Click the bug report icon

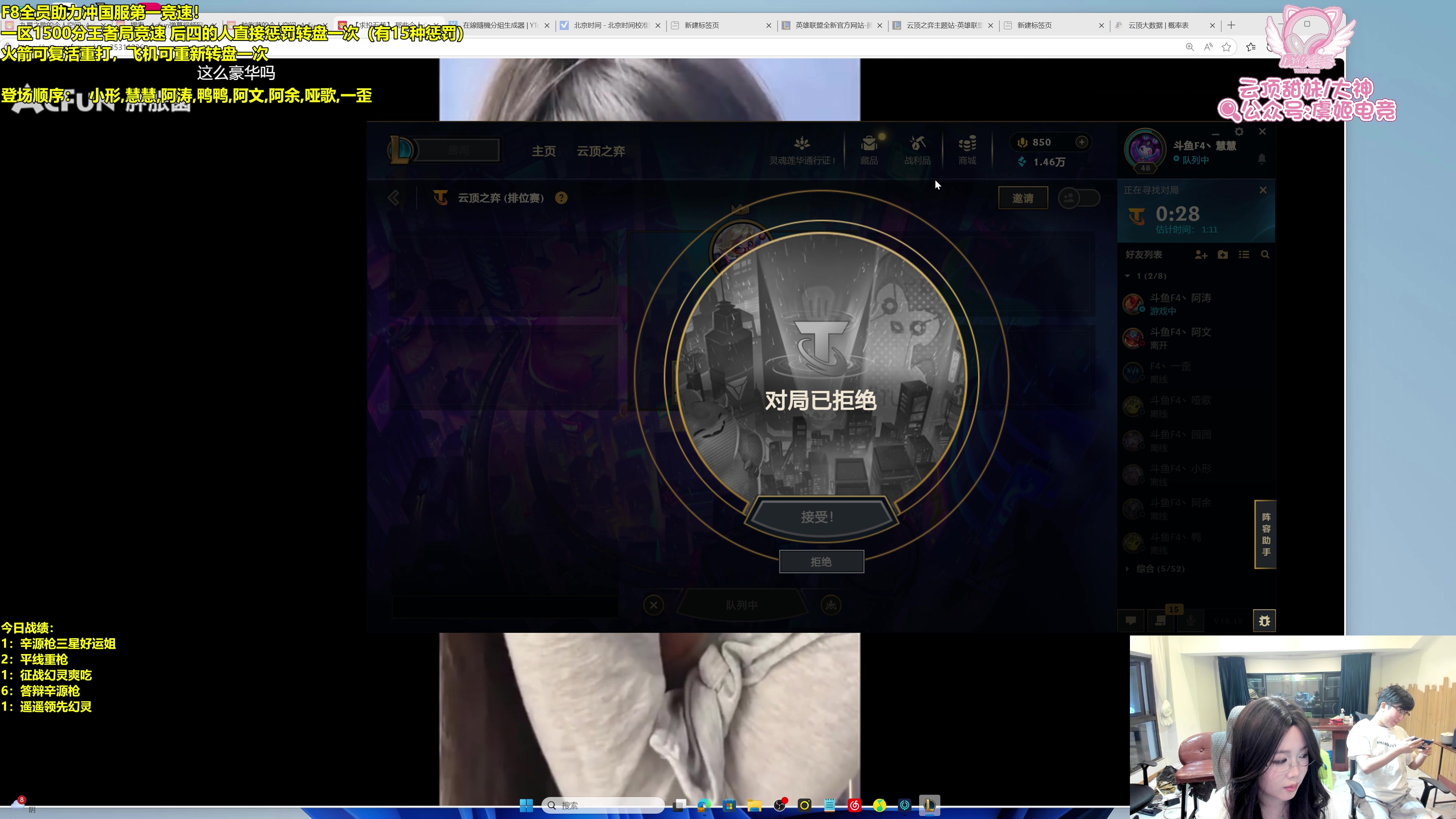[1265, 621]
